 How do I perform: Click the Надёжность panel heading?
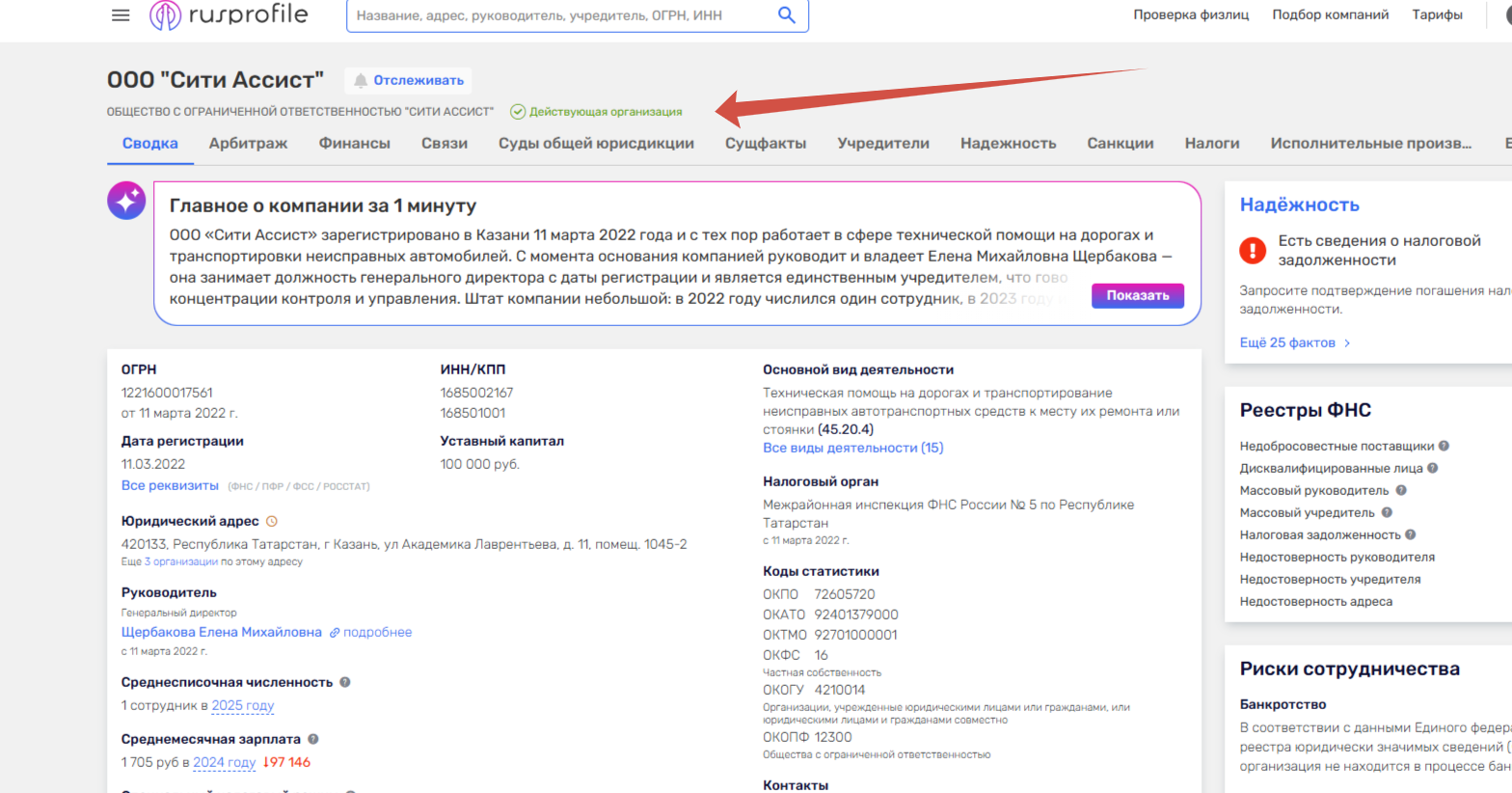click(x=1300, y=205)
